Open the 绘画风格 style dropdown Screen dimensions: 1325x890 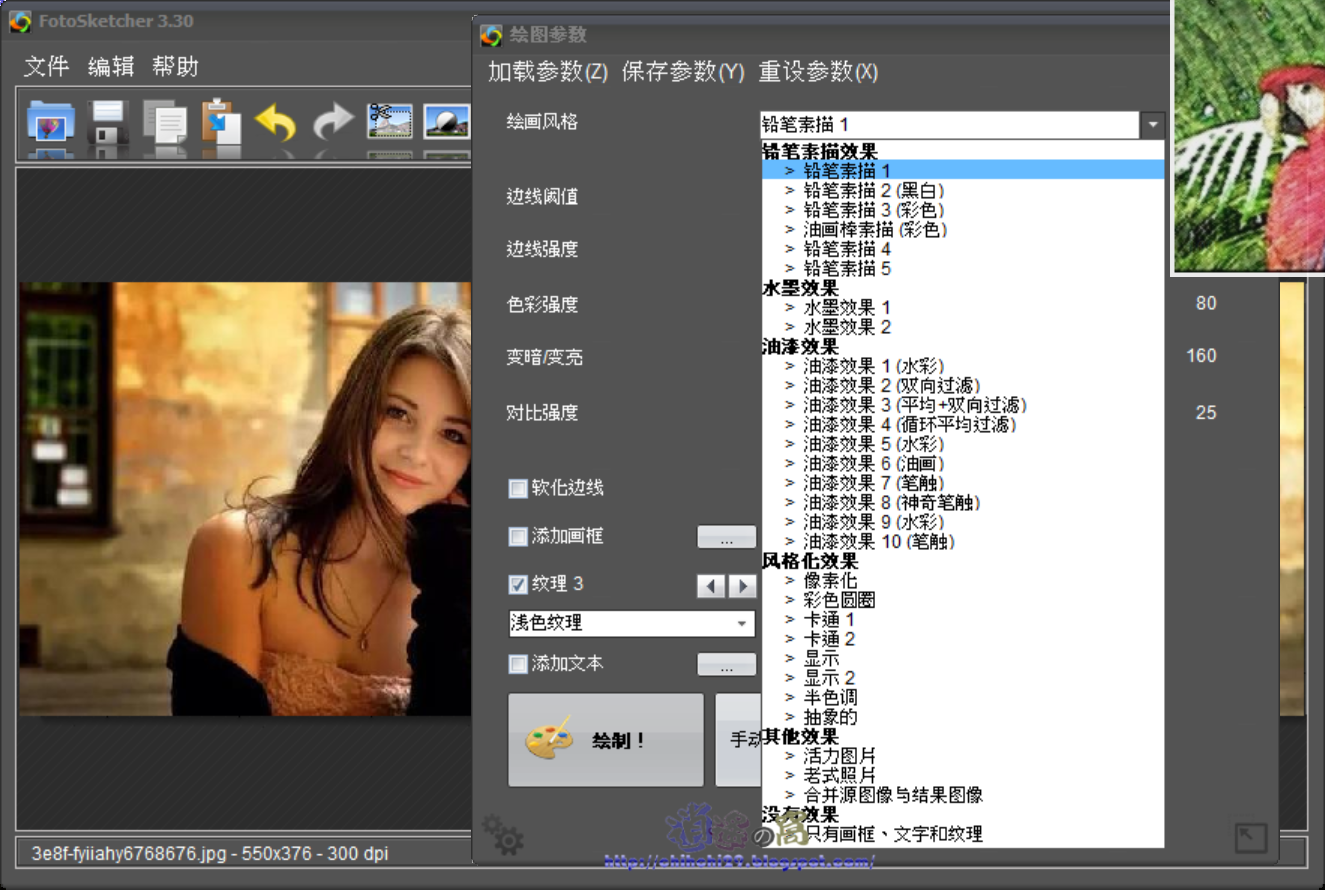[x=1153, y=124]
